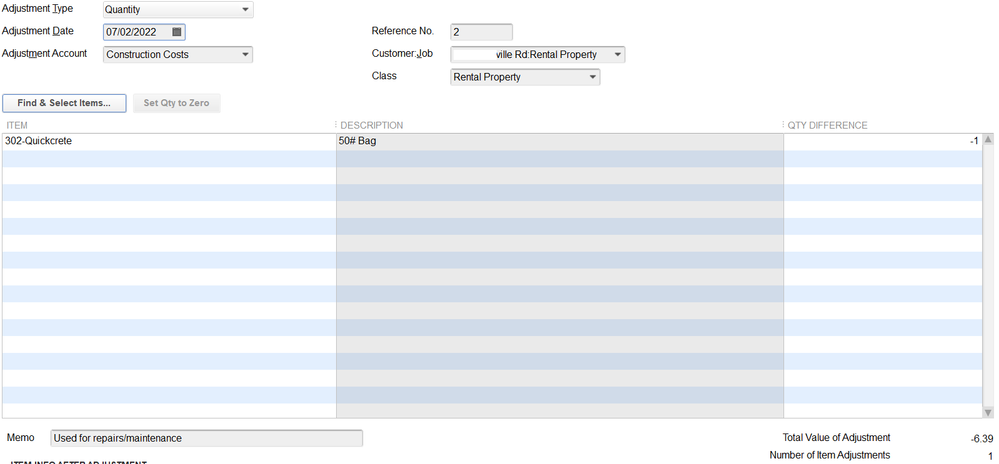The width and height of the screenshot is (999, 464).
Task: Click the empty second row item cell
Action: (x=168, y=159)
